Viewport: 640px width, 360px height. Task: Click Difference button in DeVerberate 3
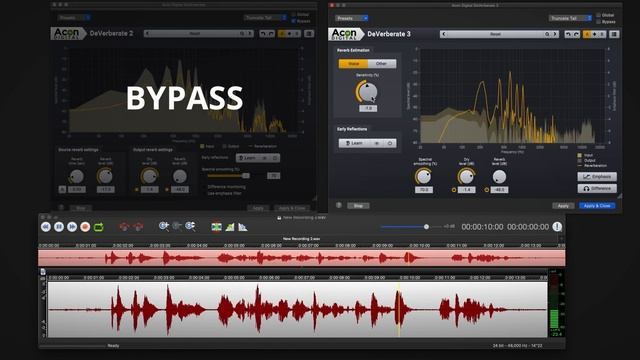597,189
